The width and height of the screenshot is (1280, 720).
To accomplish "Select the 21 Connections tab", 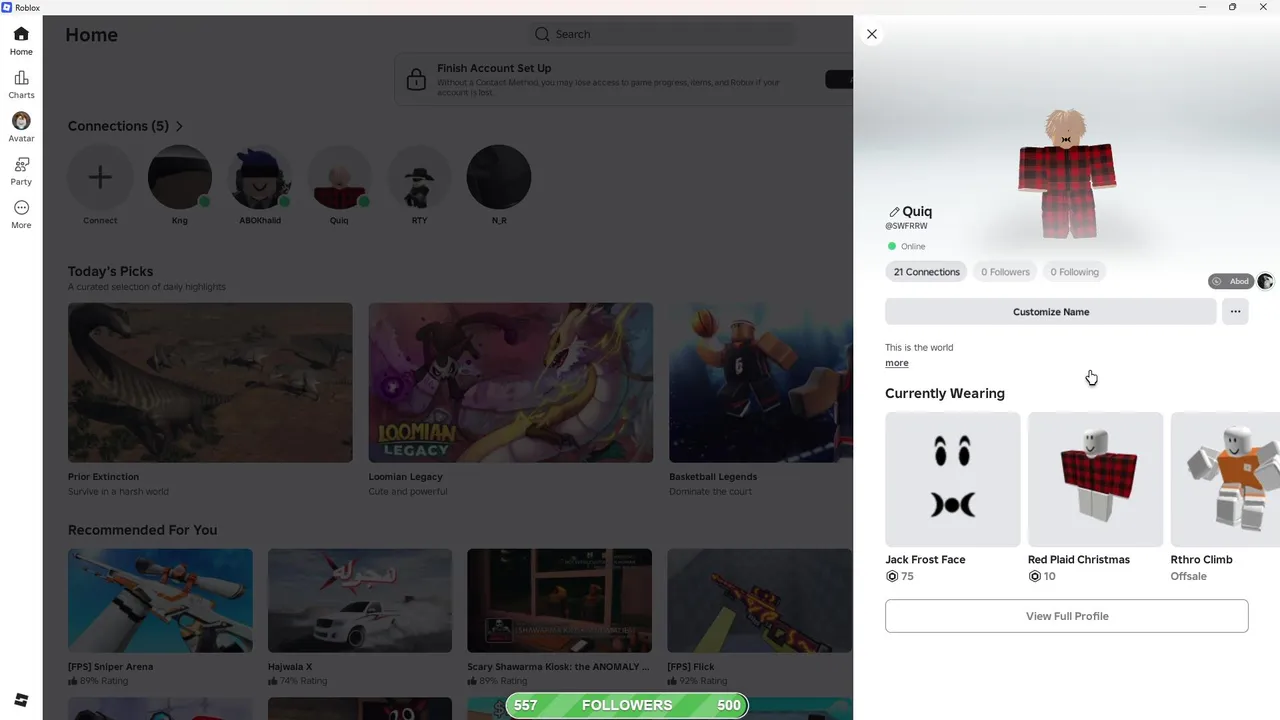I will point(926,272).
